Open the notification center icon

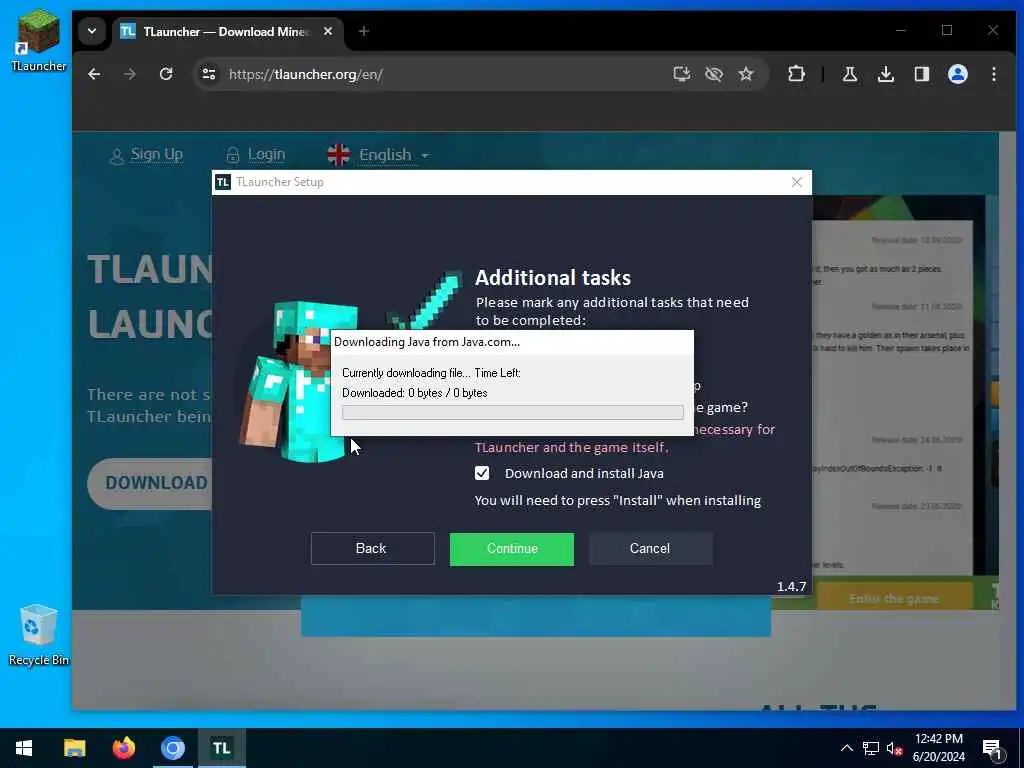[x=993, y=749]
